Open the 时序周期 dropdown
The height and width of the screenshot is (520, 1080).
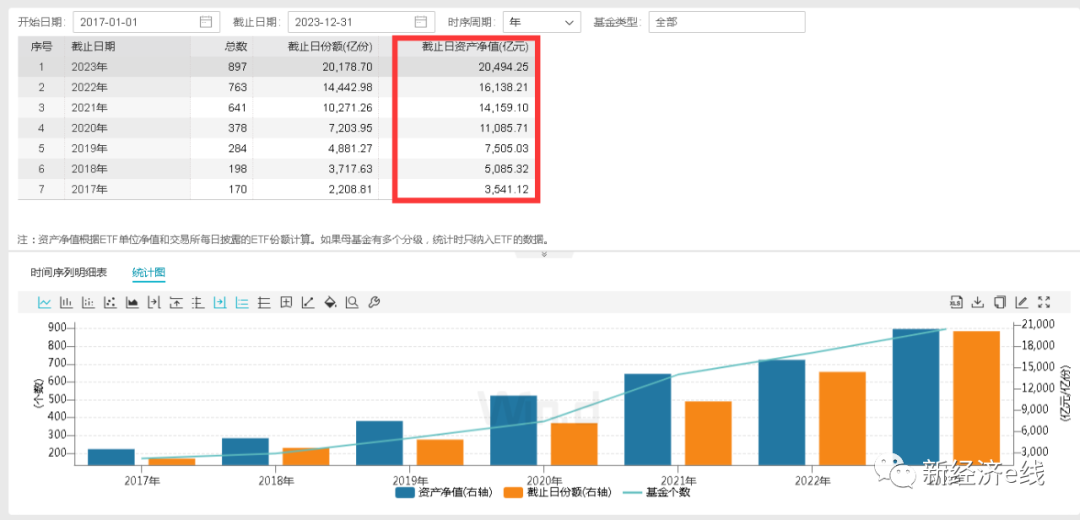pyautogui.click(x=541, y=22)
